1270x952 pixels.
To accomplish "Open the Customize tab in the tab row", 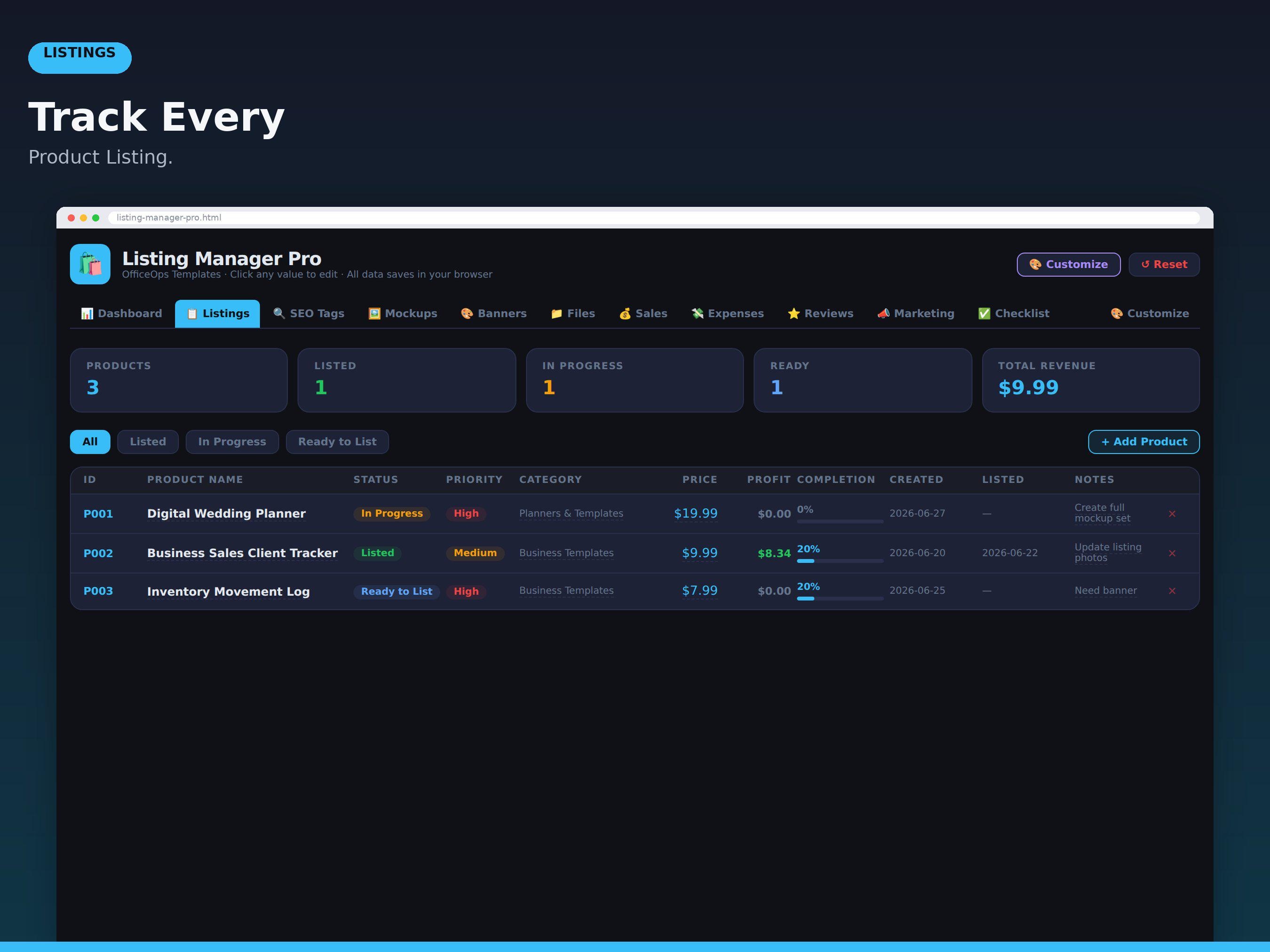I will [1150, 313].
